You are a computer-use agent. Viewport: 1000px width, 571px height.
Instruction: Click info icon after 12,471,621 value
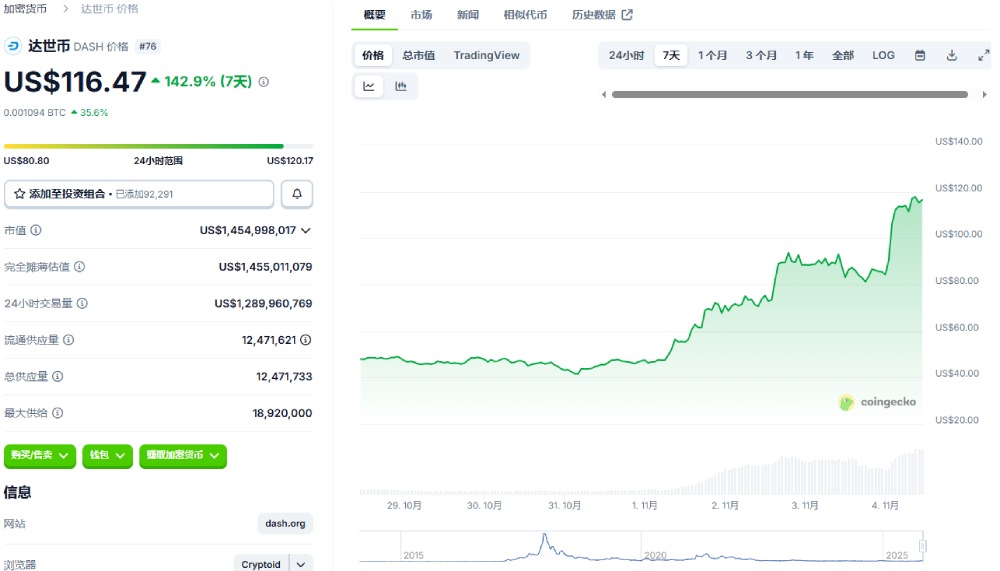(x=306, y=340)
